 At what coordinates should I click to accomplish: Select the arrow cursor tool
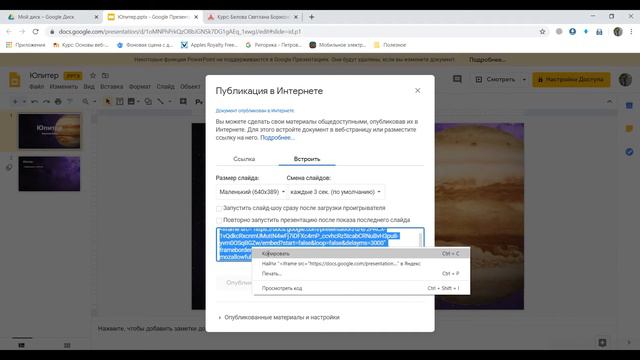click(108, 101)
